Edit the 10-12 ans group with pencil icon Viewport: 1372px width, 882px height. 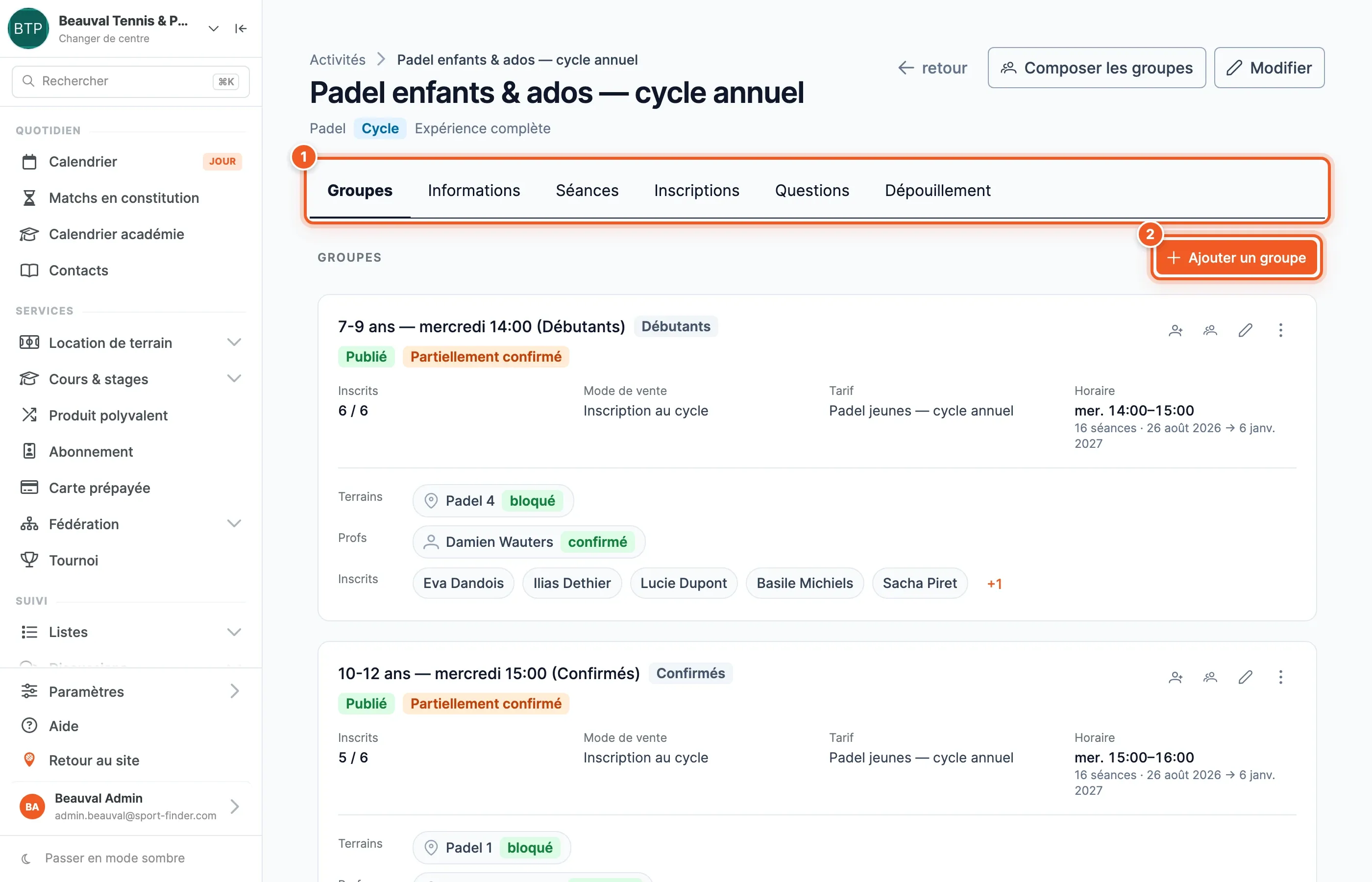1246,677
